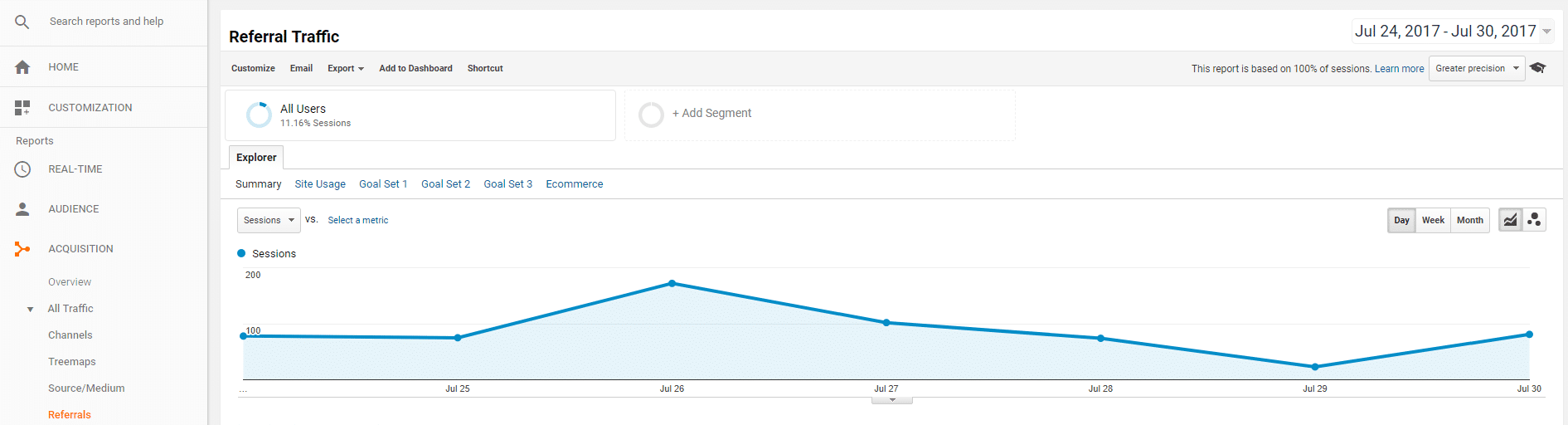This screenshot has height=425, width=1568.
Task: Set chart granularity to Month
Action: click(1469, 220)
